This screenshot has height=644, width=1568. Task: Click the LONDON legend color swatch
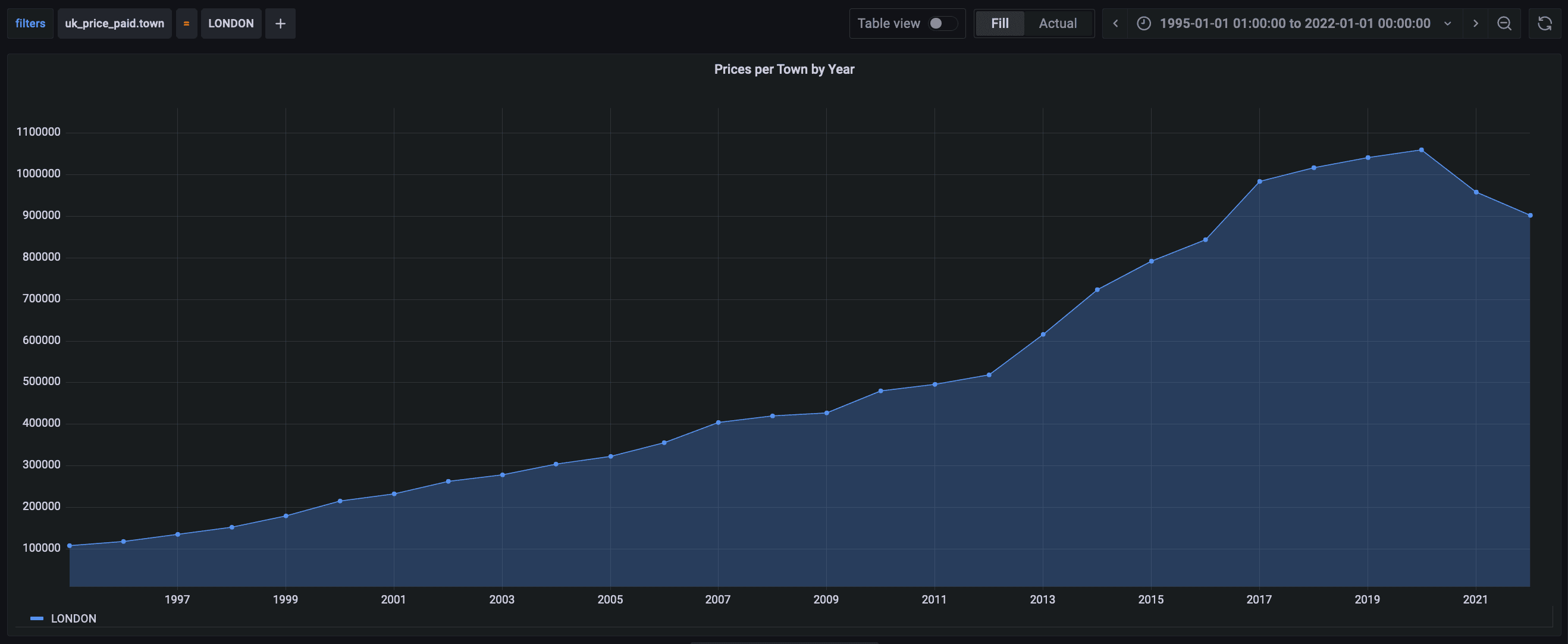click(x=37, y=618)
